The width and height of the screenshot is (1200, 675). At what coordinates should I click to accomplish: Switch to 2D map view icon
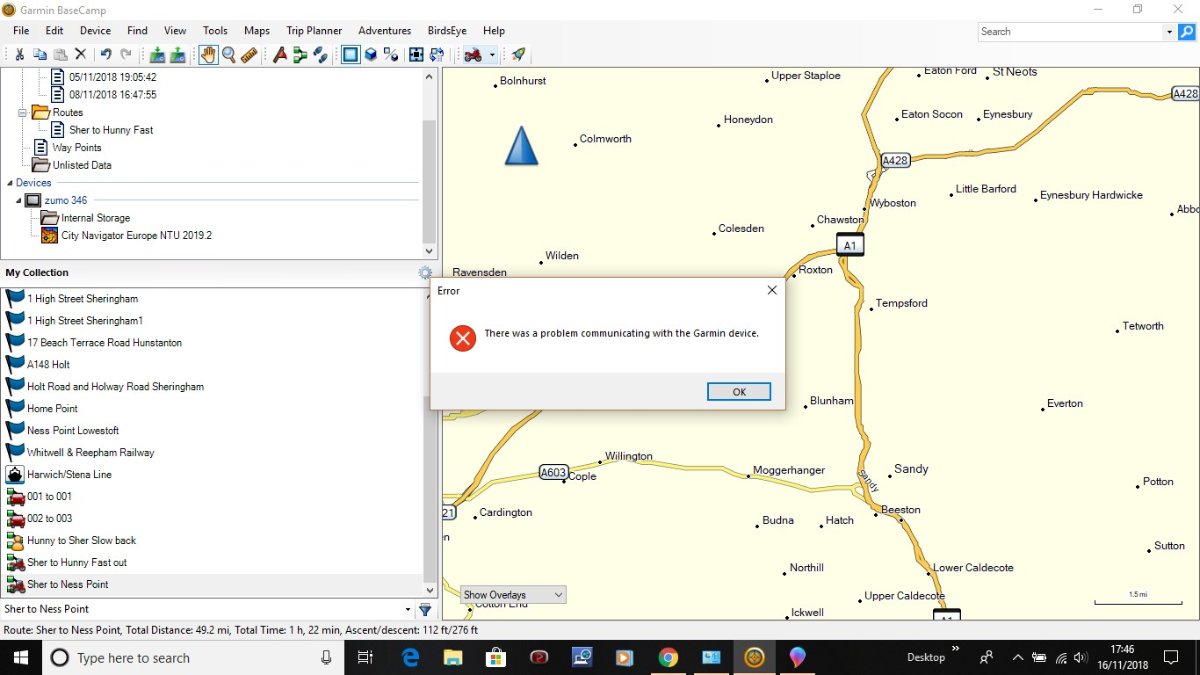[x=350, y=55]
